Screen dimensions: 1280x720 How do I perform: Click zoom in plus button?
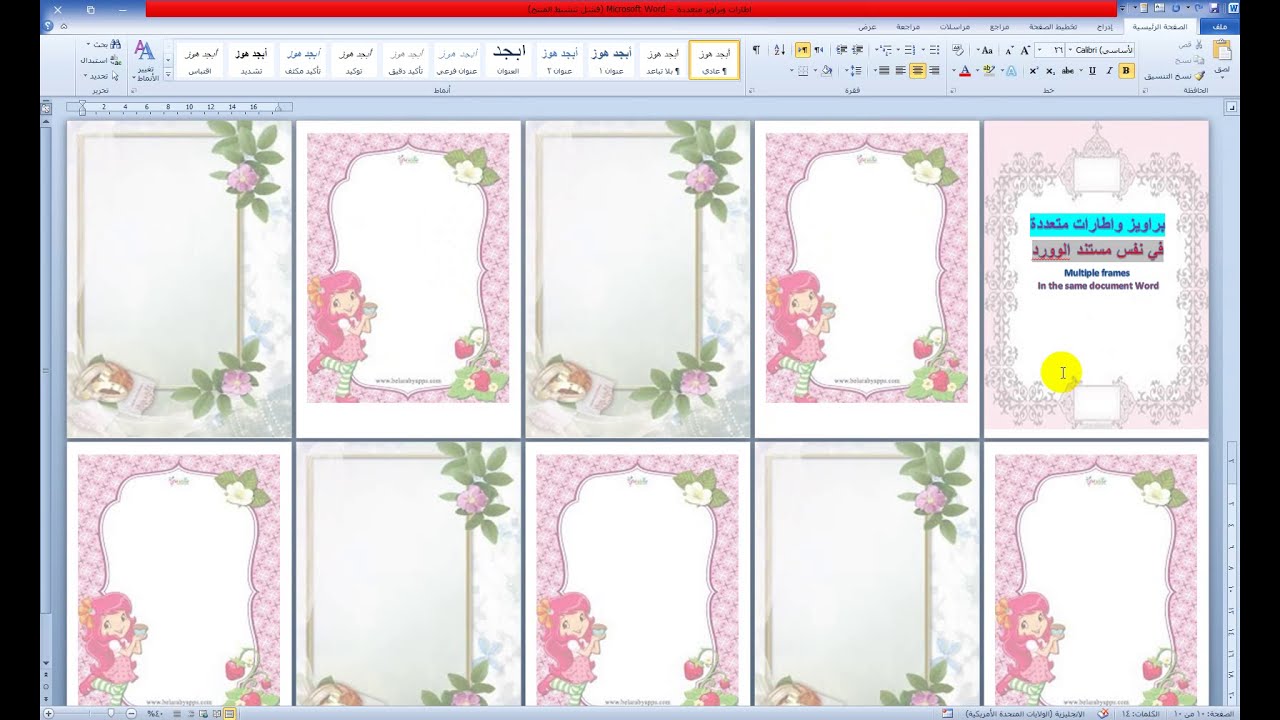[x=47, y=713]
